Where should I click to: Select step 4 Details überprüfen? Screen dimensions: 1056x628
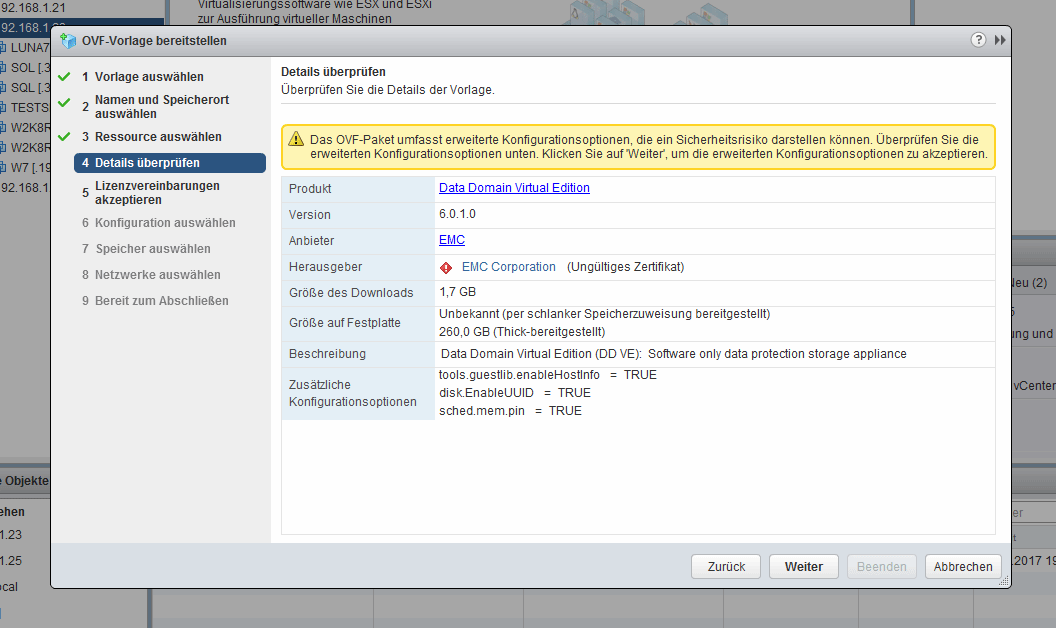click(x=147, y=163)
